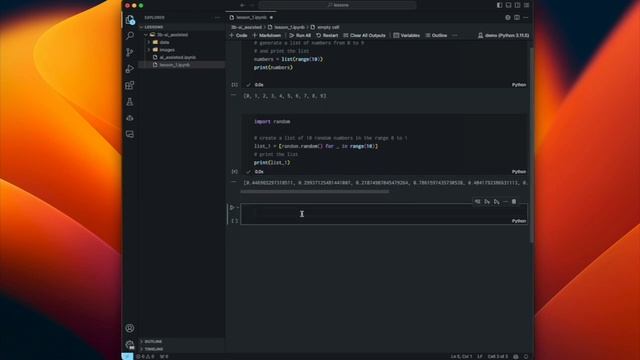Open the Testing beaker view
The height and width of the screenshot is (360, 640).
(x=130, y=102)
